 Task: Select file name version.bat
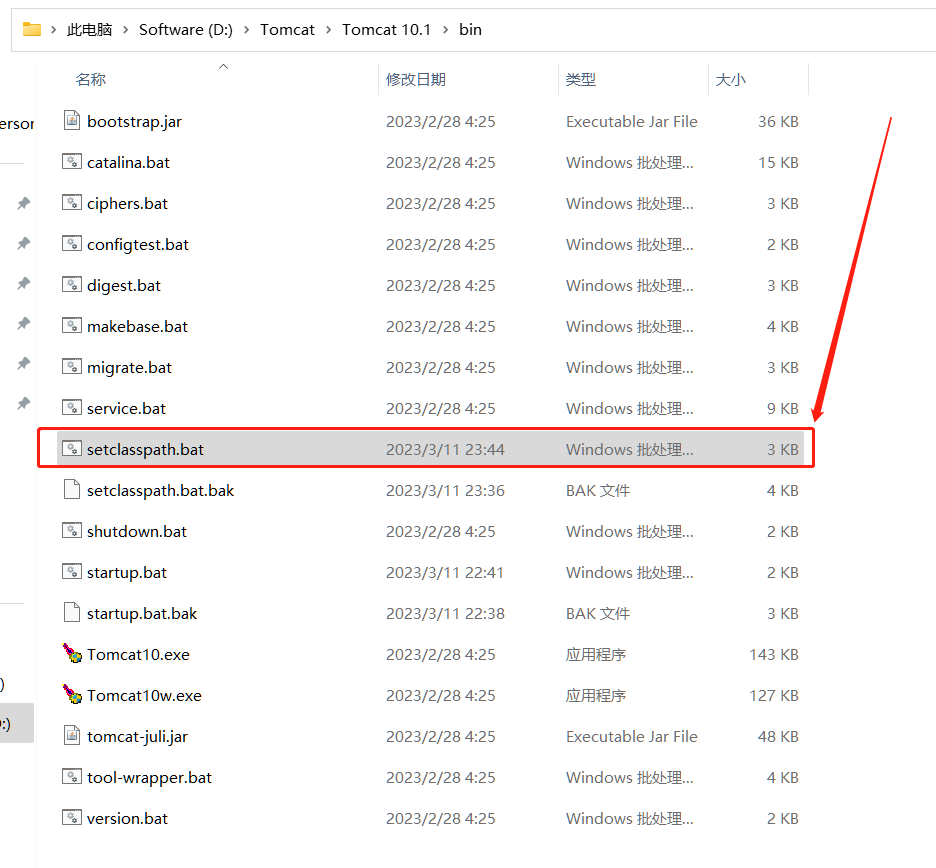point(127,818)
